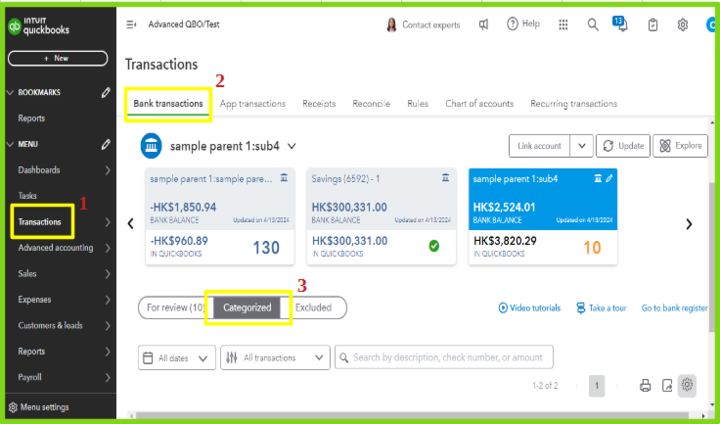Click the Contact experts avatar
The height and width of the screenshot is (424, 720).
click(391, 25)
